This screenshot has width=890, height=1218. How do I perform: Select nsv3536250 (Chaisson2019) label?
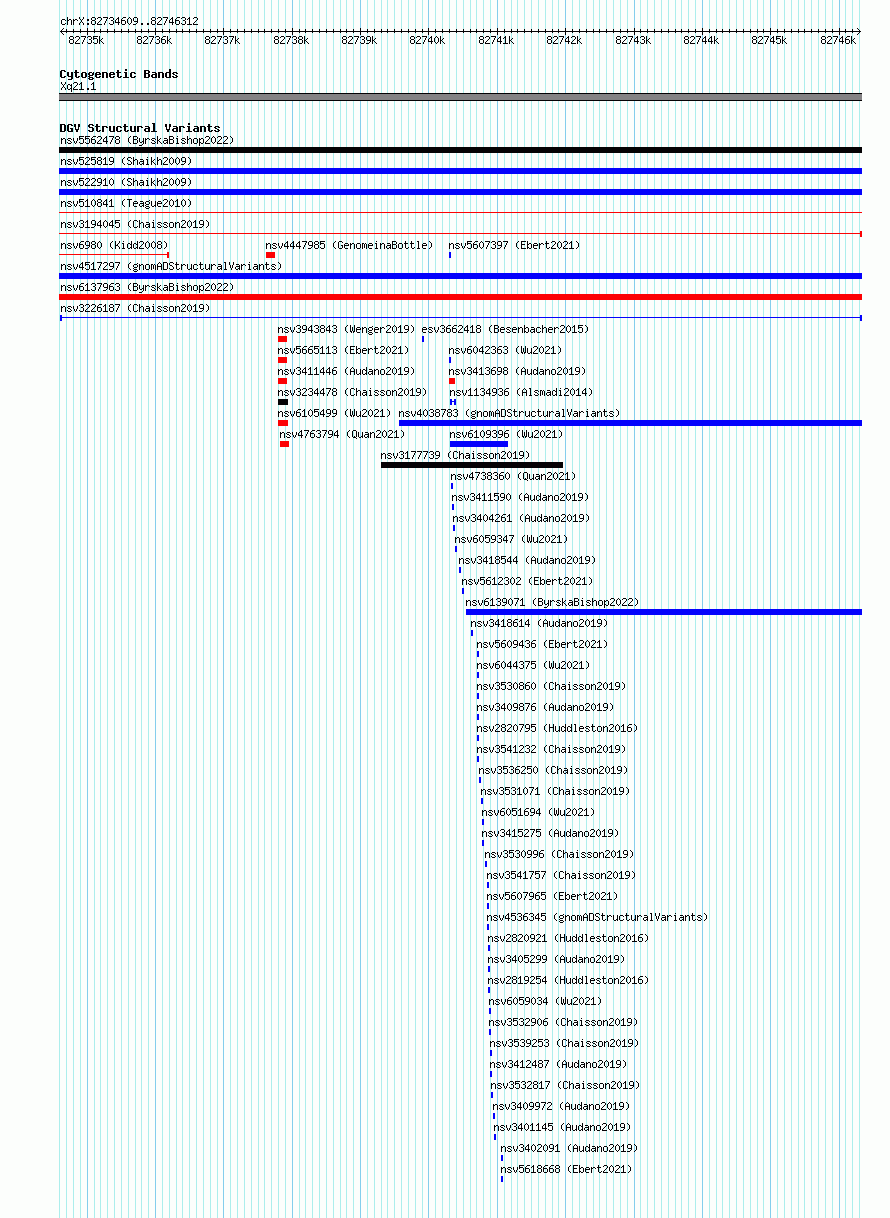coord(554,770)
